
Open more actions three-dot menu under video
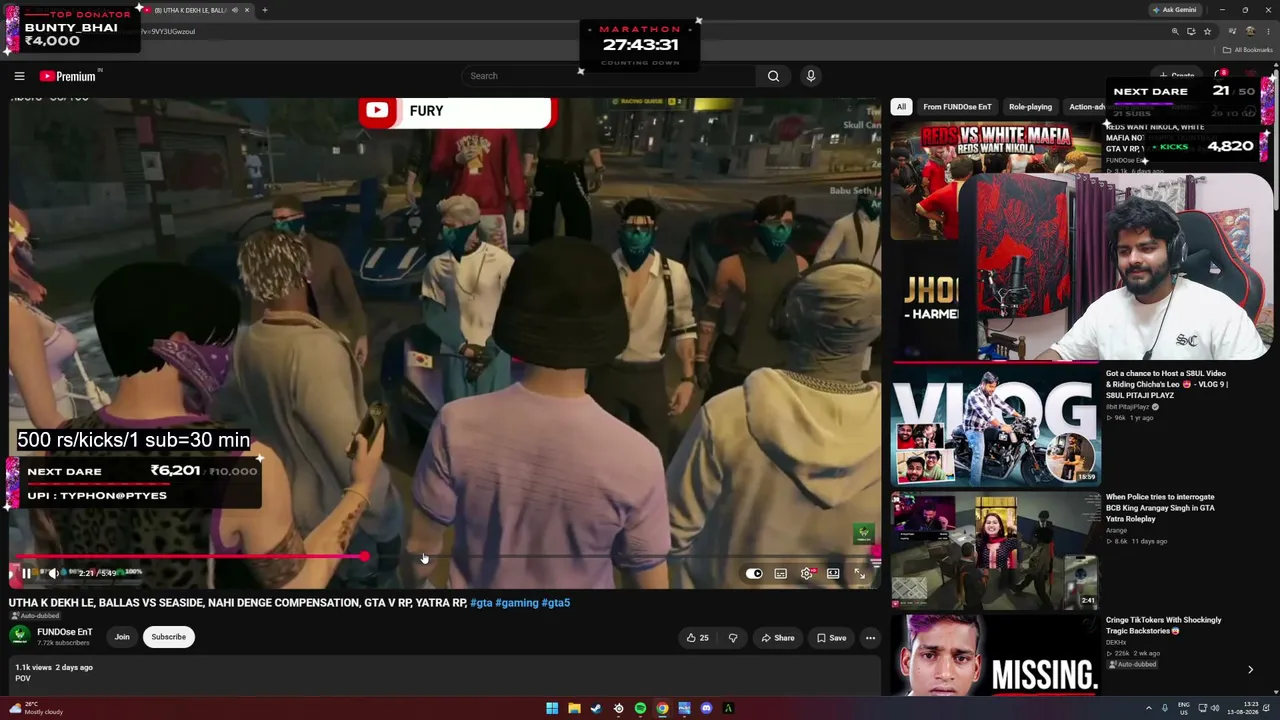(x=870, y=638)
